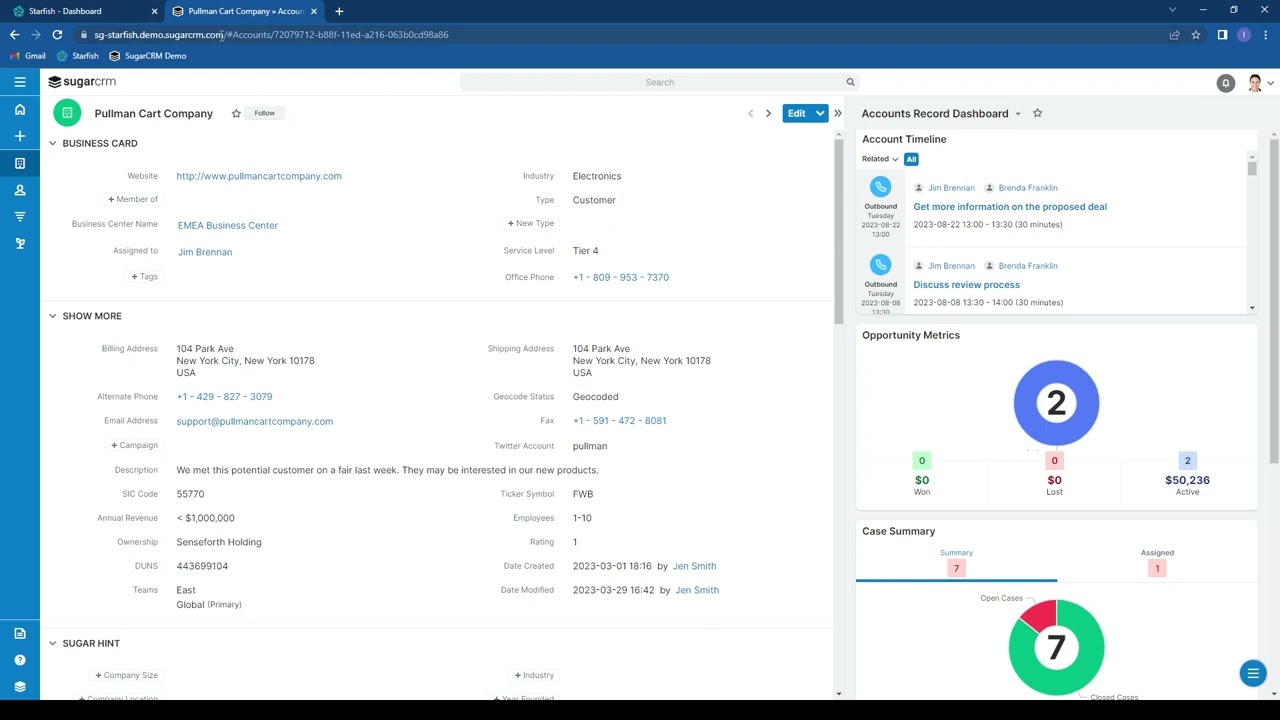Select the Pullman Cart Company browser tab
Image resolution: width=1280 pixels, height=720 pixels.
pyautogui.click(x=244, y=11)
